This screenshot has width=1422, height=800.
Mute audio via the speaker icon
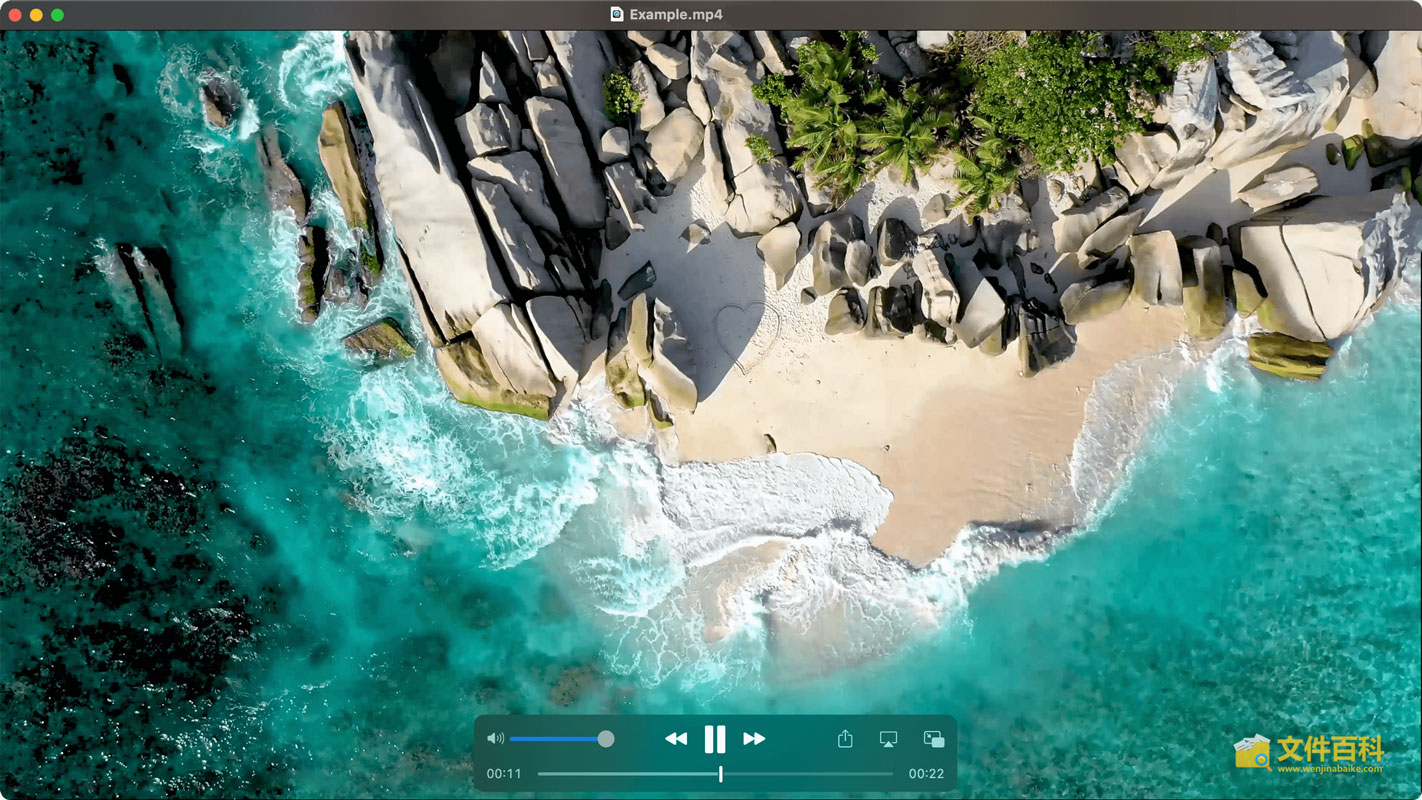click(x=495, y=739)
